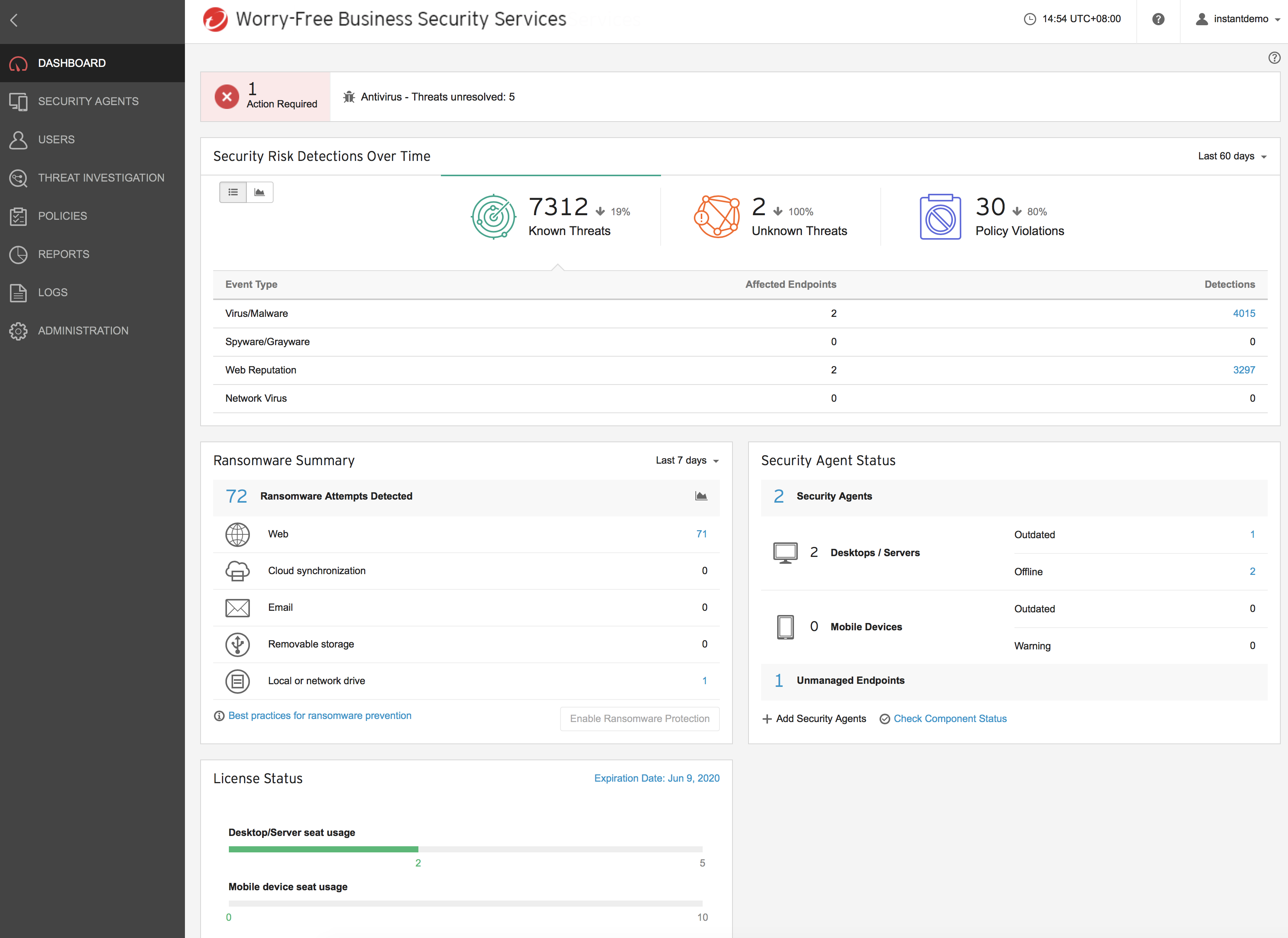Open Policies menu item
This screenshot has width=1288, height=938.
click(x=92, y=216)
